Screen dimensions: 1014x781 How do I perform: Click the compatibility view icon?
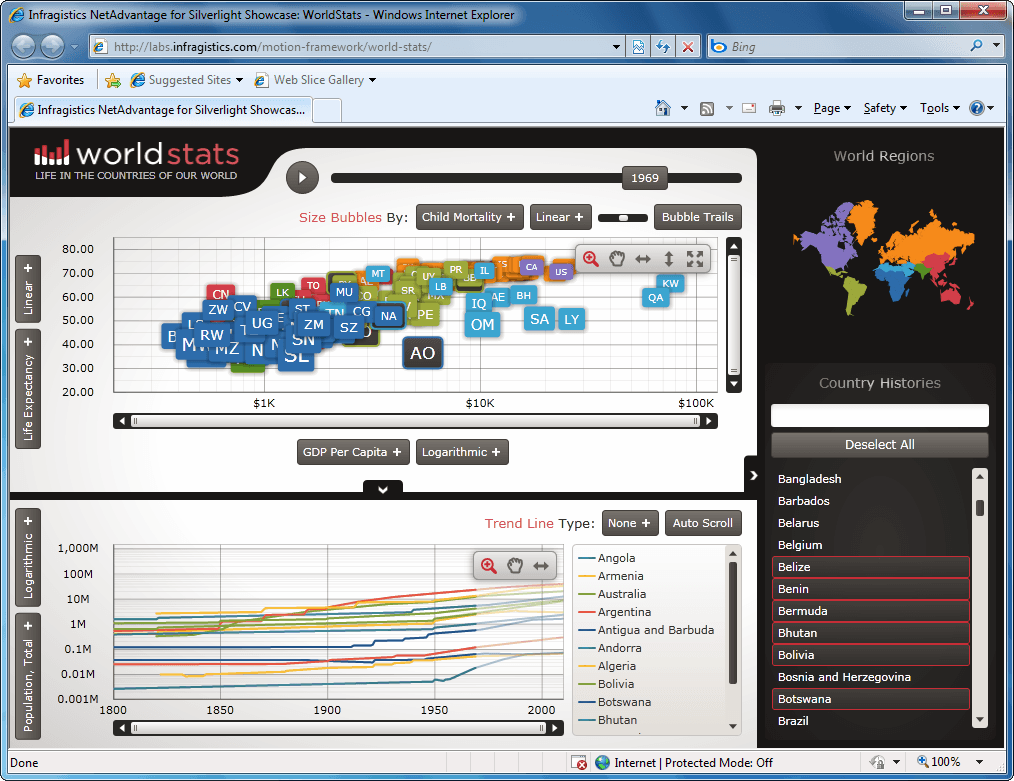click(638, 47)
